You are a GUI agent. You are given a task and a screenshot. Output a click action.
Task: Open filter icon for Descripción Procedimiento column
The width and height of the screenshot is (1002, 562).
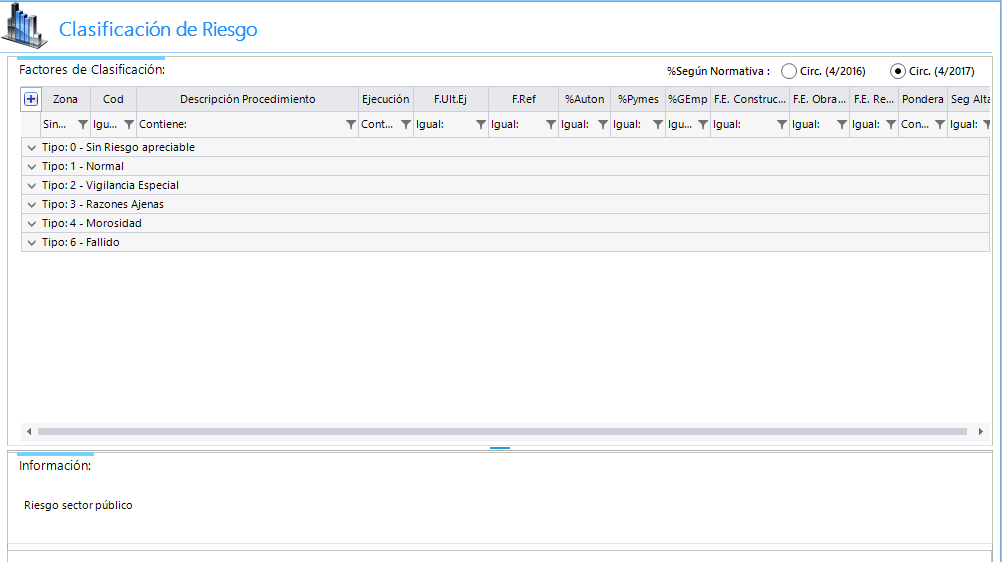point(351,125)
